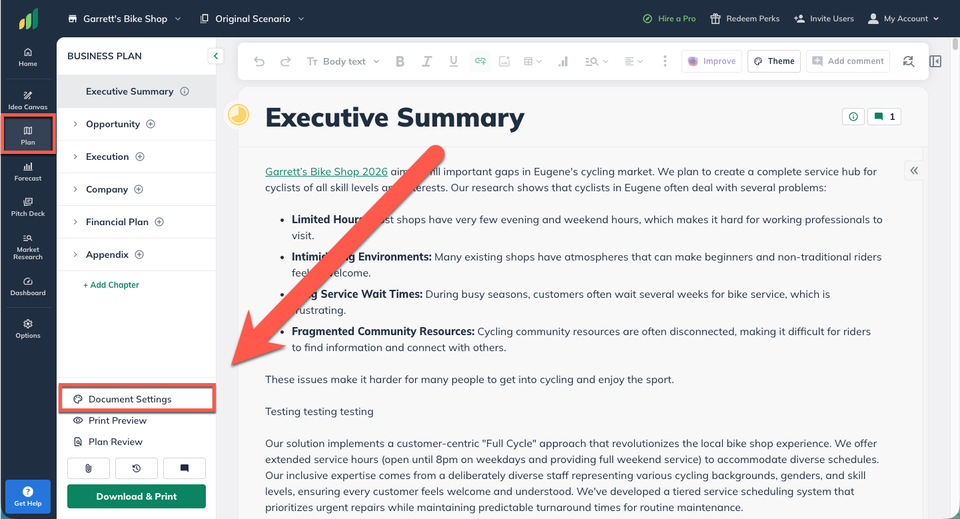The height and width of the screenshot is (519, 960).
Task: Toggle underline formatting
Action: [x=453, y=61]
